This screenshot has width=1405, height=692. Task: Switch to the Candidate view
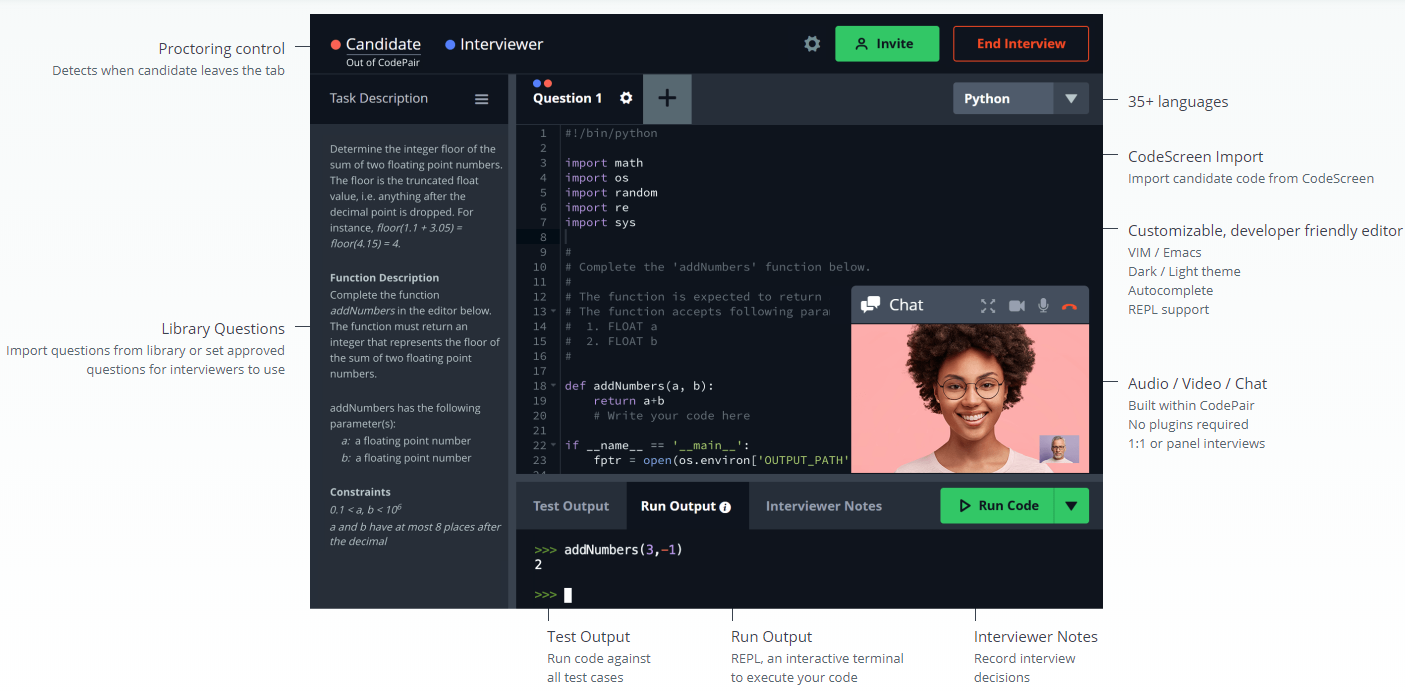[x=383, y=44]
